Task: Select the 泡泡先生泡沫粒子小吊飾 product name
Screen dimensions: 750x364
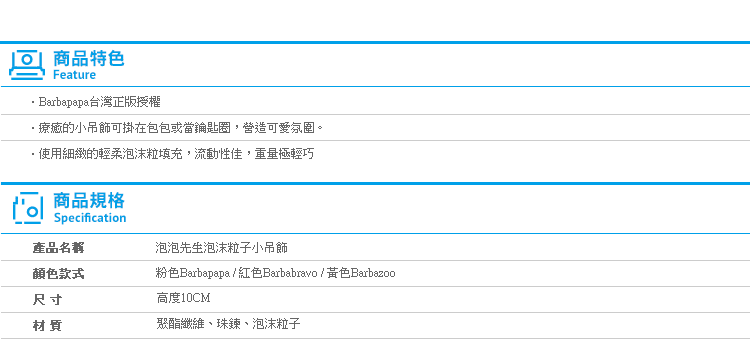Action: click(x=221, y=248)
